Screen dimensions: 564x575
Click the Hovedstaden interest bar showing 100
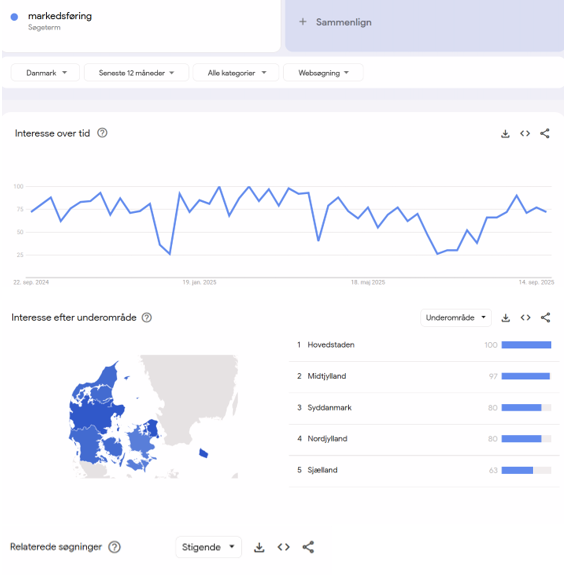click(526, 345)
